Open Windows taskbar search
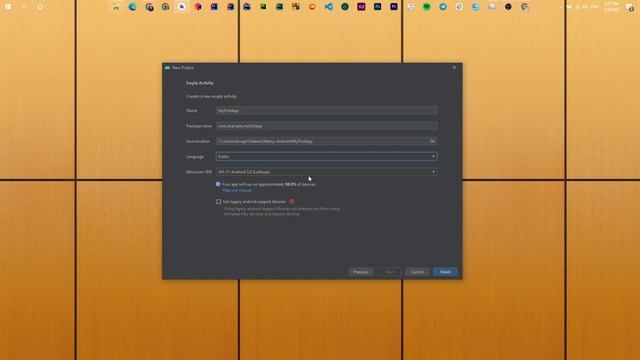 click(x=24, y=7)
